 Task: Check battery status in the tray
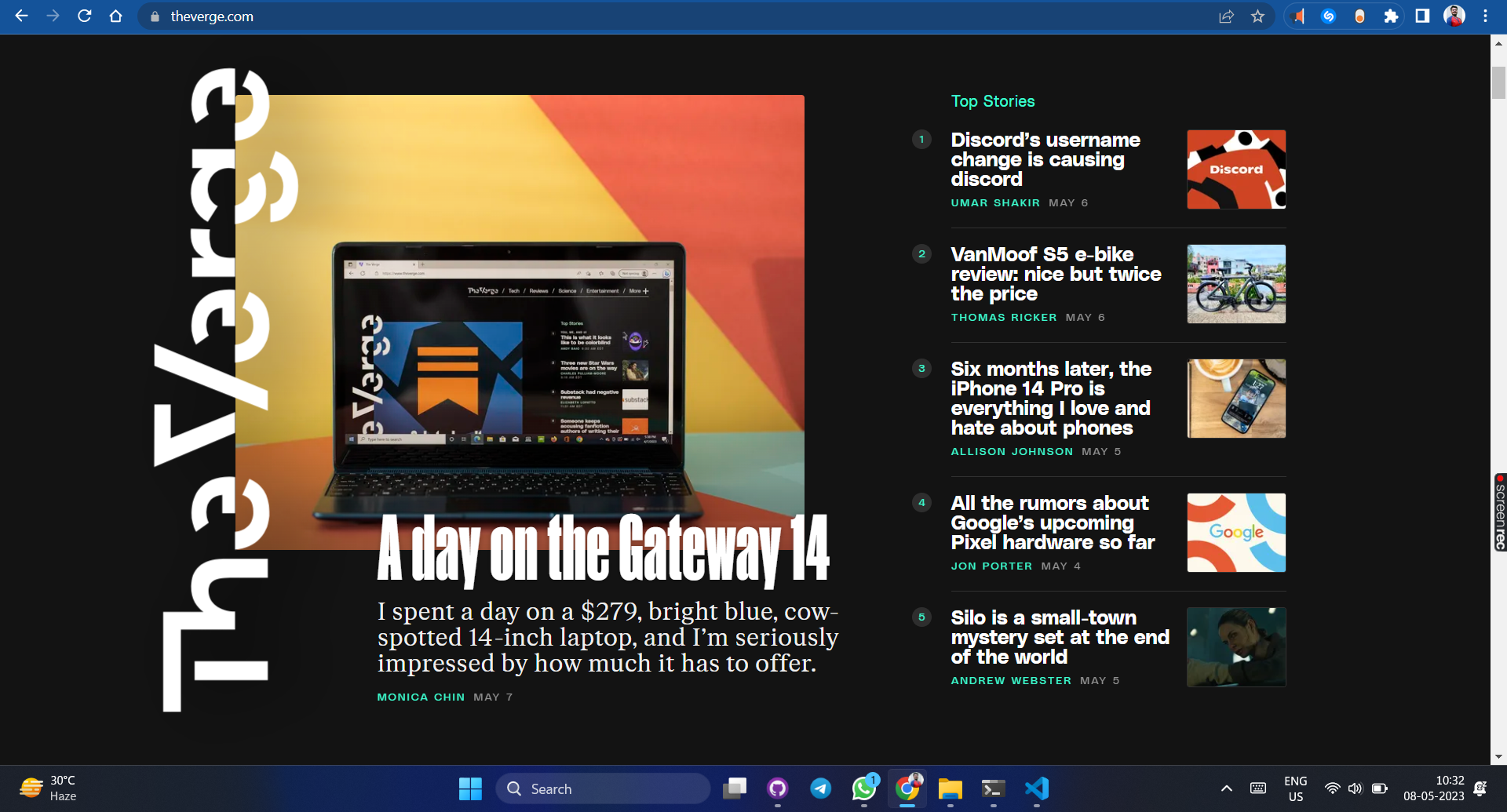tap(1380, 788)
